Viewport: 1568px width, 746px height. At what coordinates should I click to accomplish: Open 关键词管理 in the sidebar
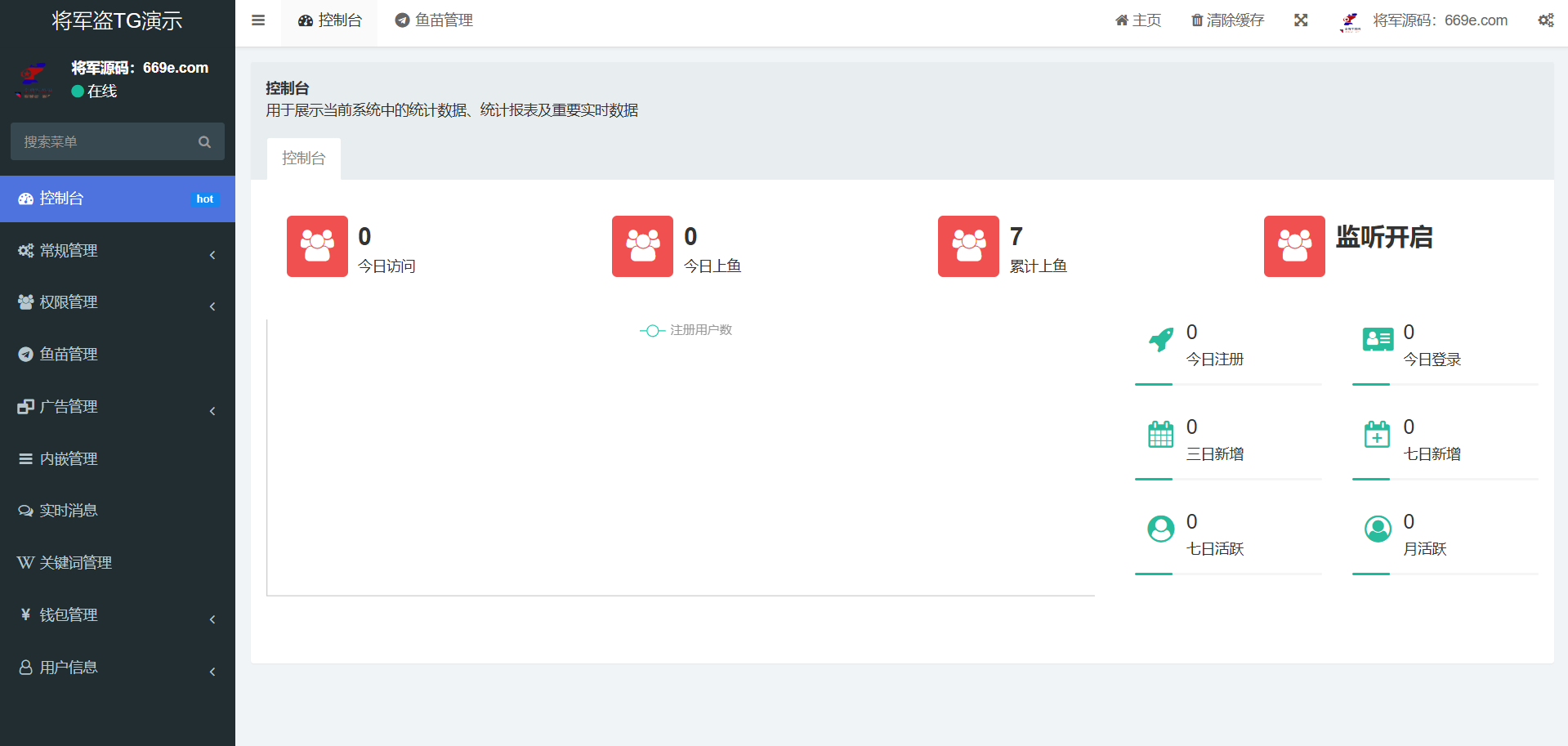coord(75,563)
